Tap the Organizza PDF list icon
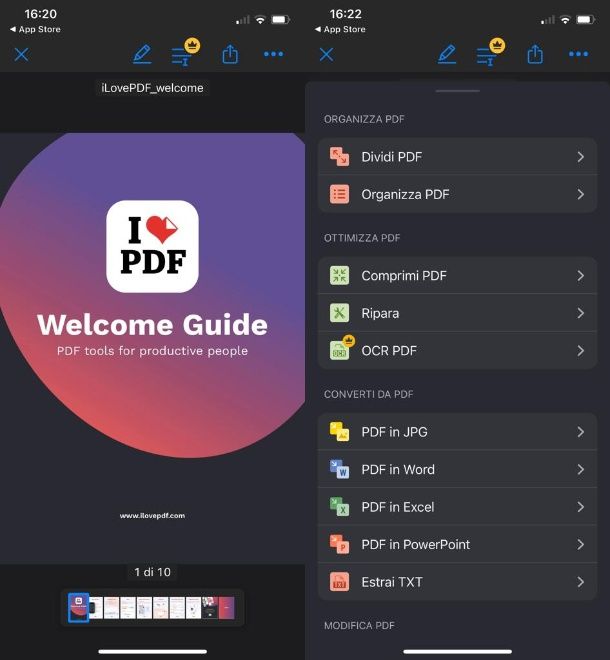Screen dimensions: 610x660 coord(339,194)
